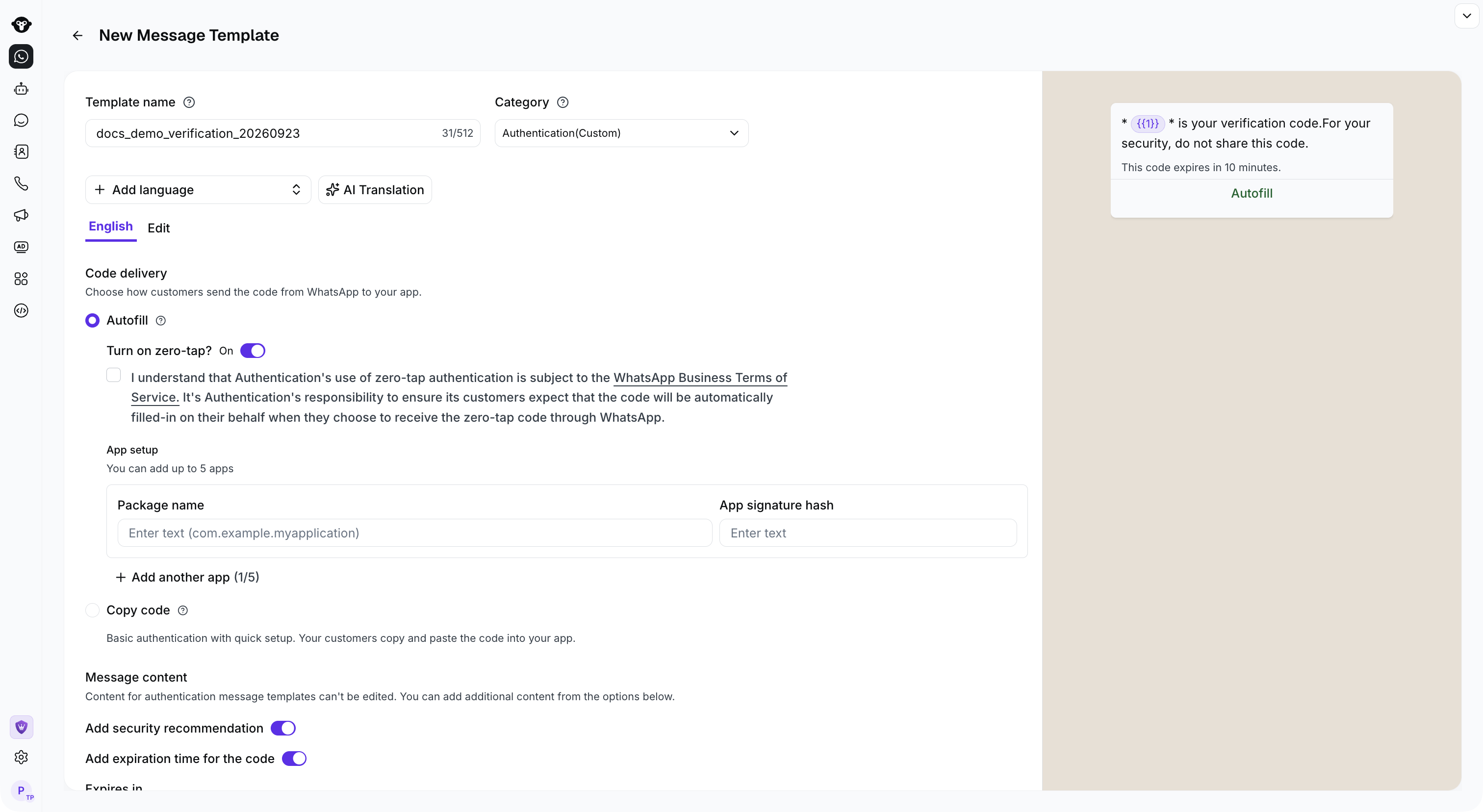Open the Add language dropdown
The image size is (1483, 812).
(x=198, y=190)
